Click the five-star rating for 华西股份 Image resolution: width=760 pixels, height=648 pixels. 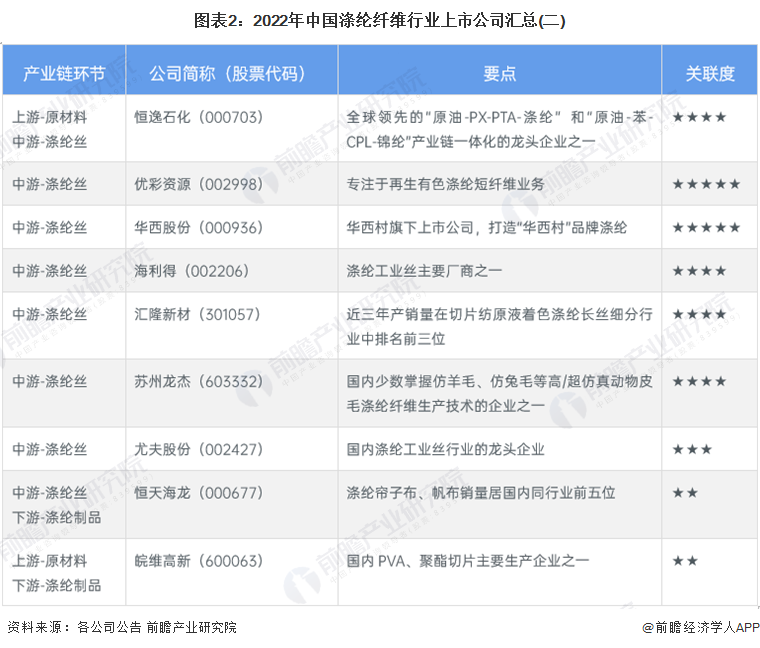(x=706, y=227)
